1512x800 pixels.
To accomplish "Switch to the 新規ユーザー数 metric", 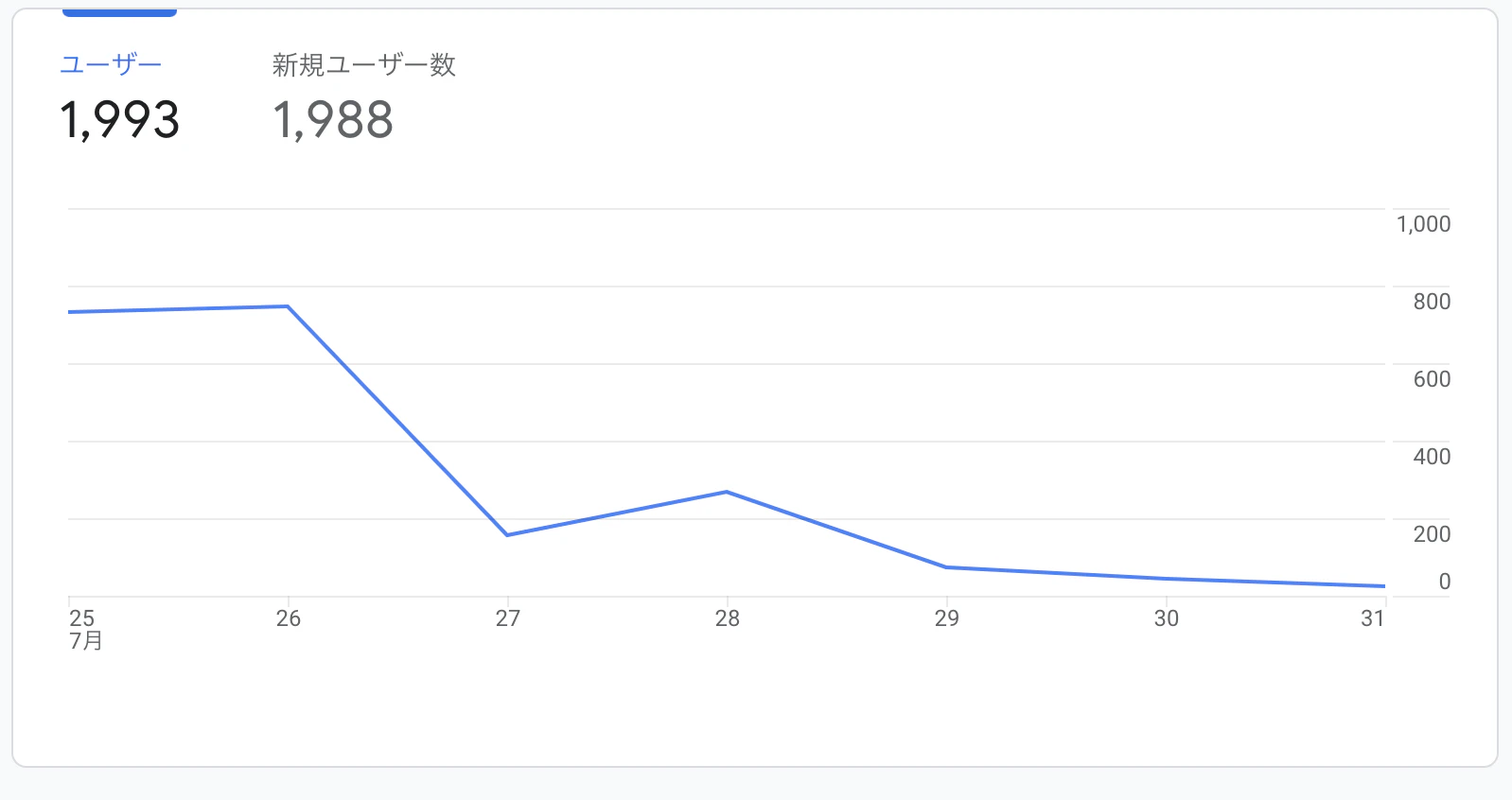I will tap(363, 66).
